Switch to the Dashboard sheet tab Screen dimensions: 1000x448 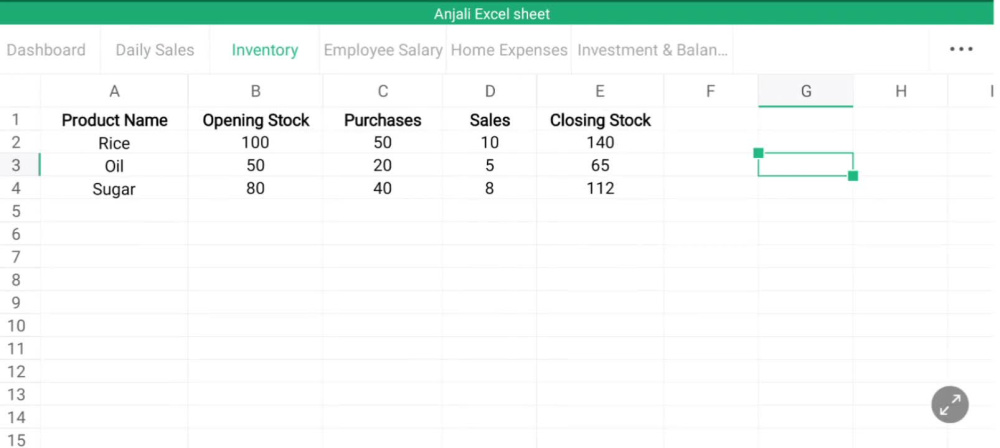(x=46, y=50)
